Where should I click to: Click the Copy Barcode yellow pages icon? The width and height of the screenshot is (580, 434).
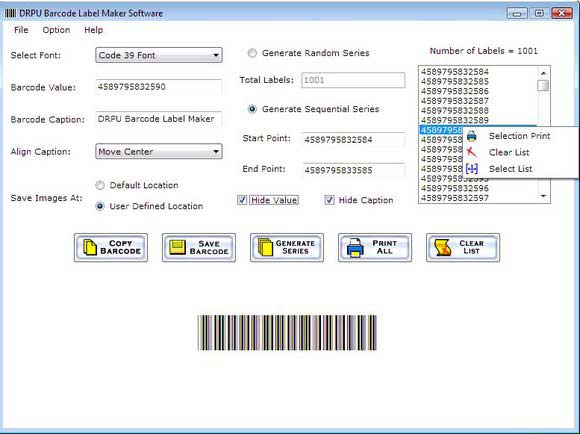90,248
